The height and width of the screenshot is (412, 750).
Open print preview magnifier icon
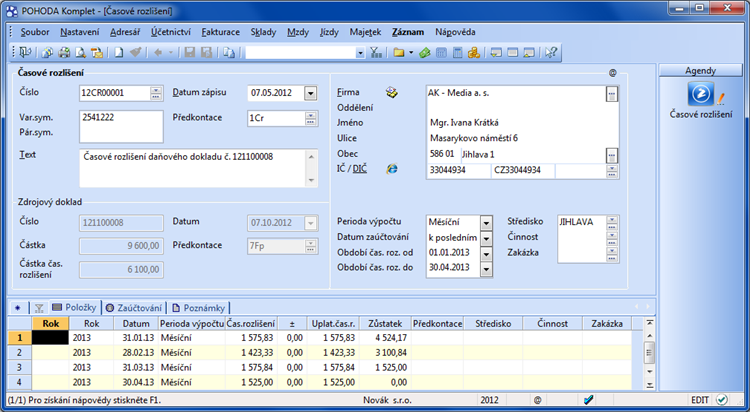point(80,53)
